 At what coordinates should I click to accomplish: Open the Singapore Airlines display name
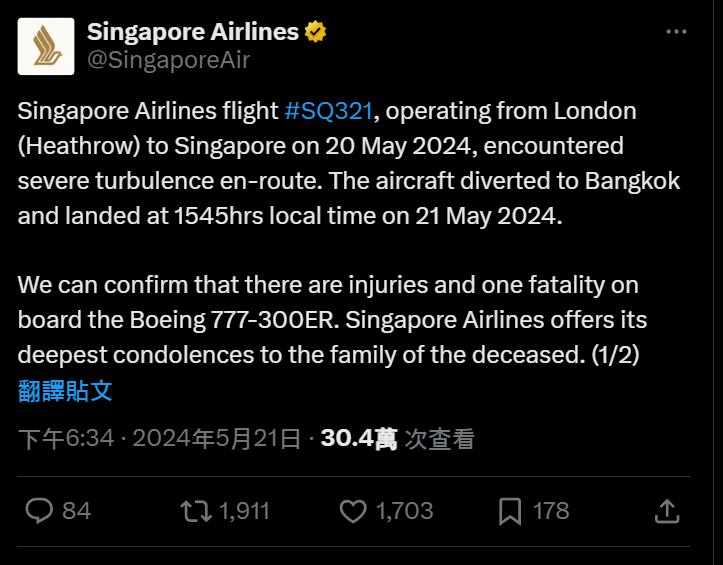(x=193, y=32)
